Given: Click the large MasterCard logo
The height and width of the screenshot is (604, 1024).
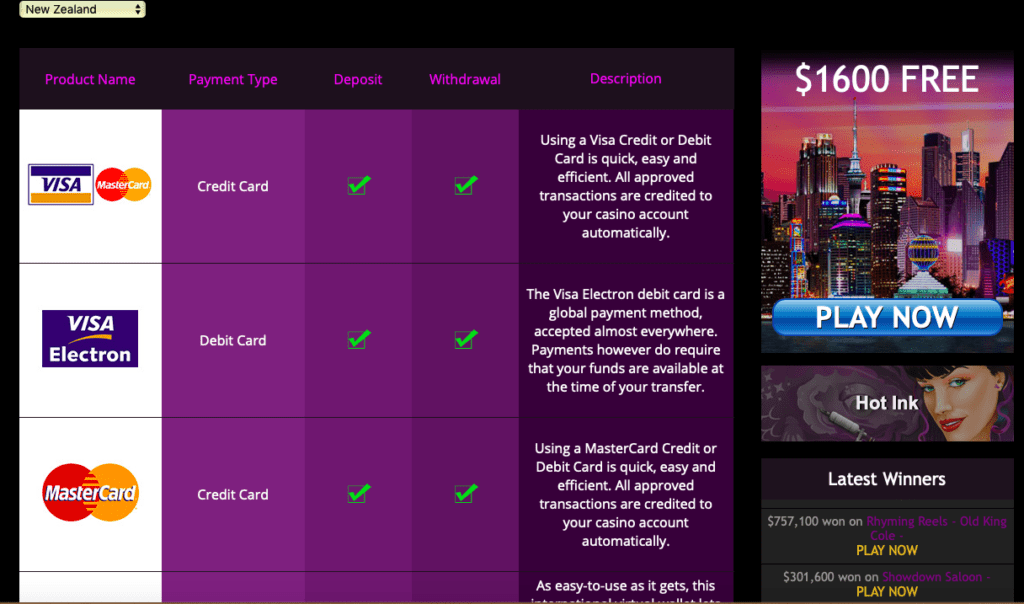Looking at the screenshot, I should pyautogui.click(x=90, y=493).
